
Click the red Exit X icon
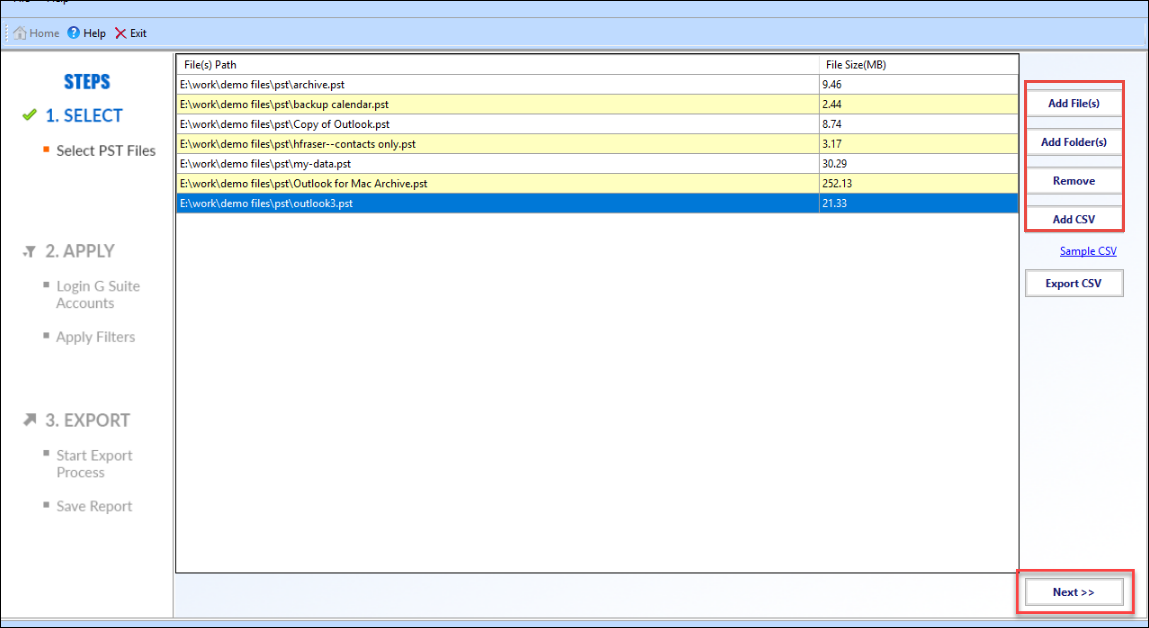[121, 33]
